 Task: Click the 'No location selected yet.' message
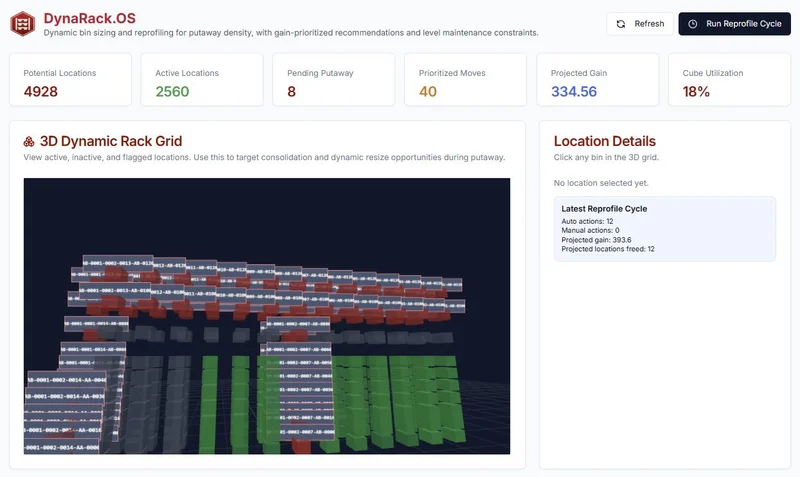point(601,183)
